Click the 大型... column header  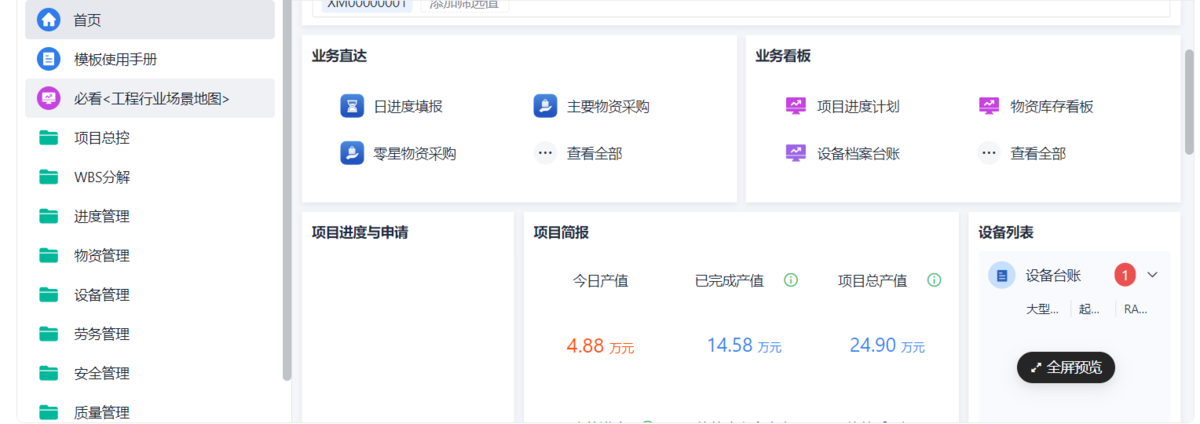pos(1042,309)
